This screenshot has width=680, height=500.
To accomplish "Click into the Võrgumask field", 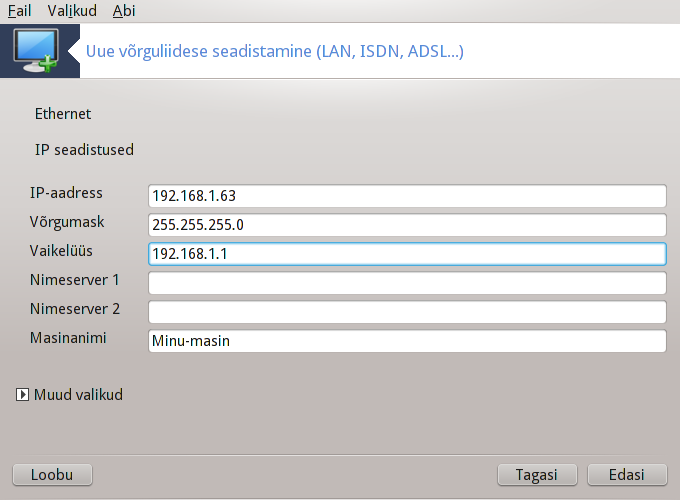I will pyautogui.click(x=407, y=225).
